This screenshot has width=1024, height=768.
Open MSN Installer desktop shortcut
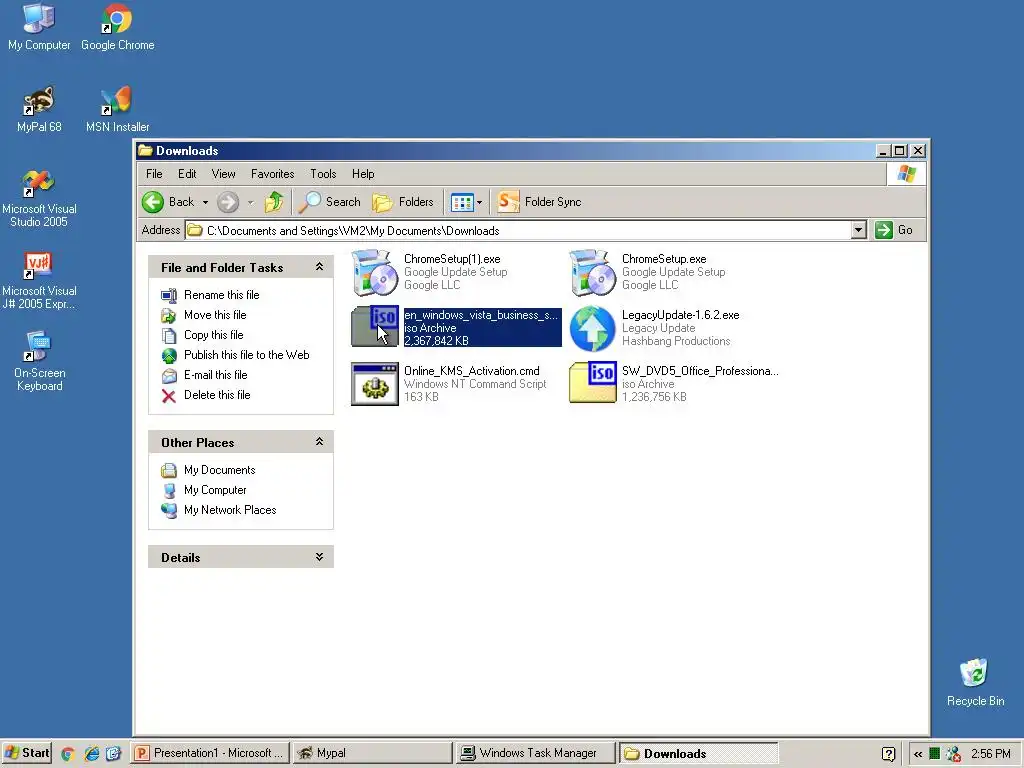pos(118,109)
